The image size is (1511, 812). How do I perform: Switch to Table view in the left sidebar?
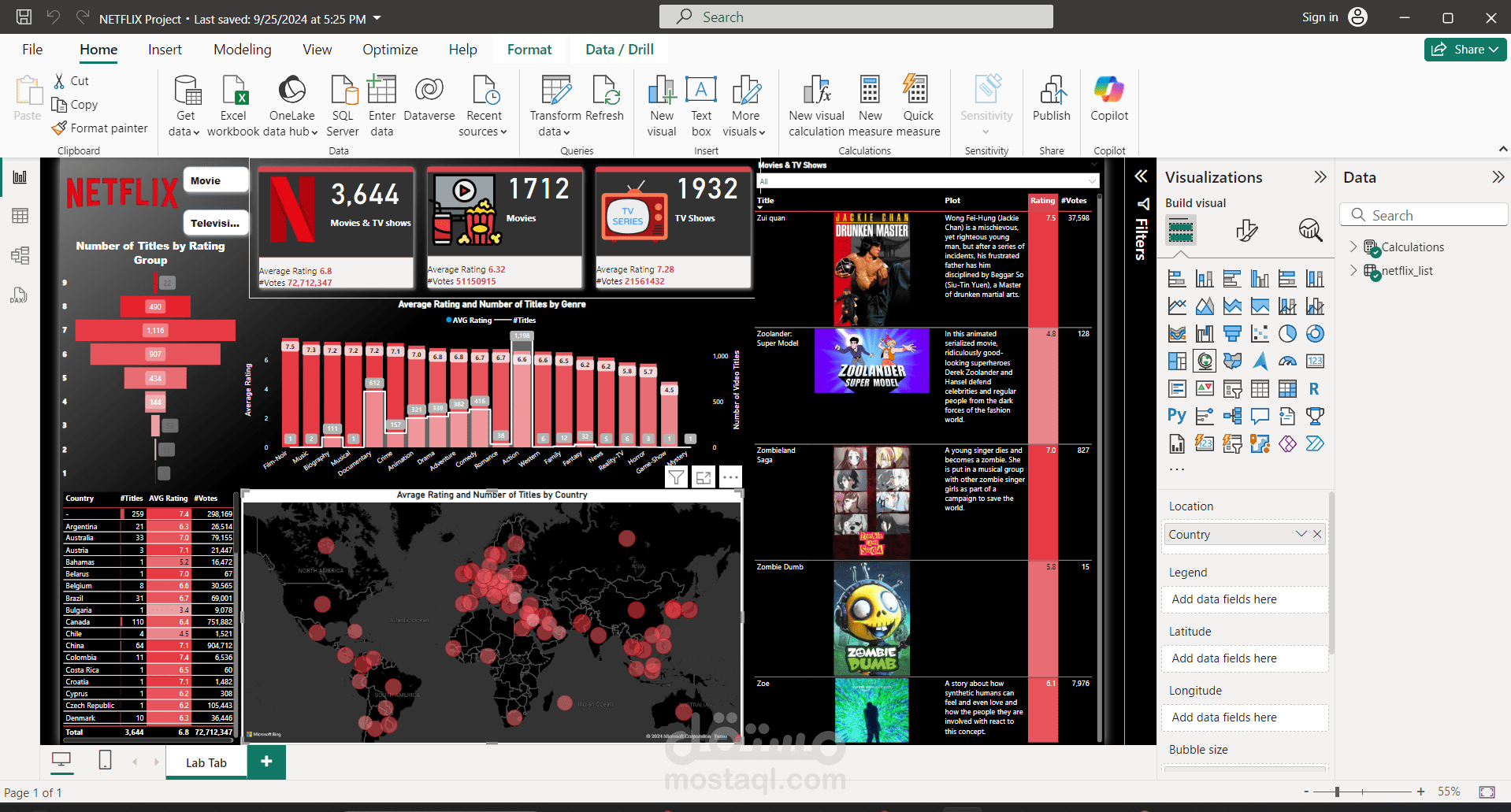pyautogui.click(x=20, y=216)
